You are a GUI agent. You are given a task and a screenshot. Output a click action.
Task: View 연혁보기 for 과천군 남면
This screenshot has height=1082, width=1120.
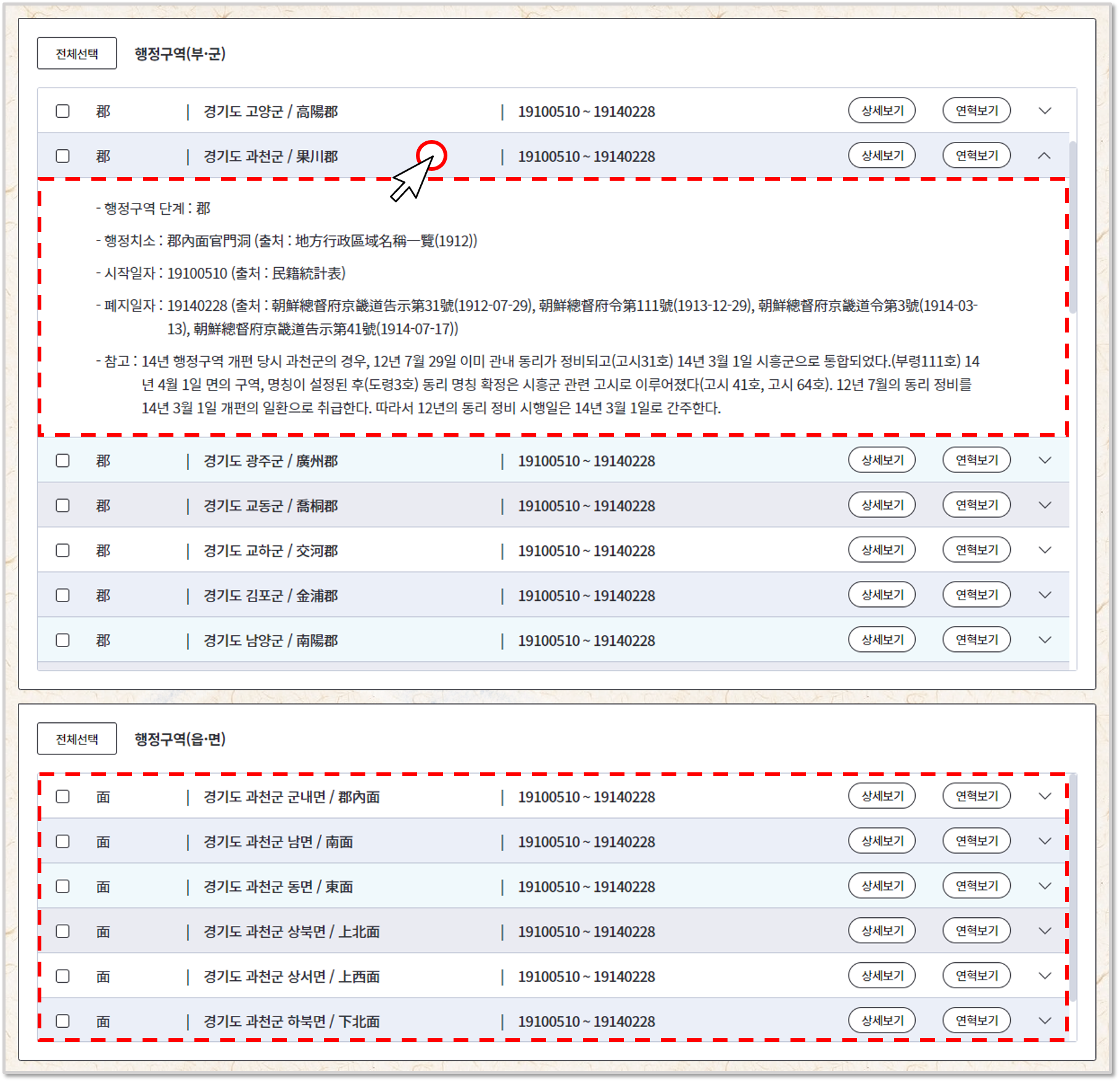[977, 841]
